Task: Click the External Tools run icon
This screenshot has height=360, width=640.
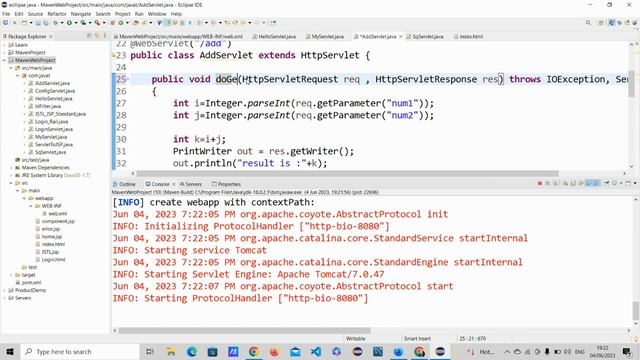Action: (x=98, y=23)
